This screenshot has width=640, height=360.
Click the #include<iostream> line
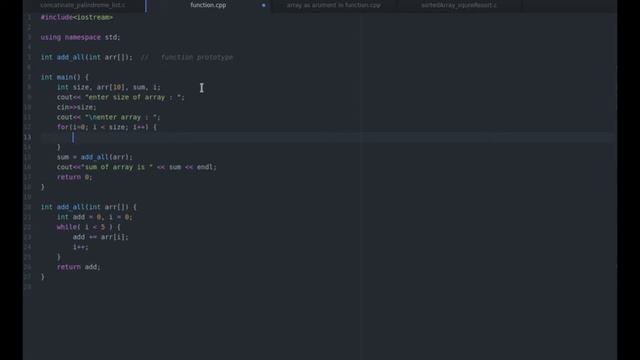click(76, 17)
